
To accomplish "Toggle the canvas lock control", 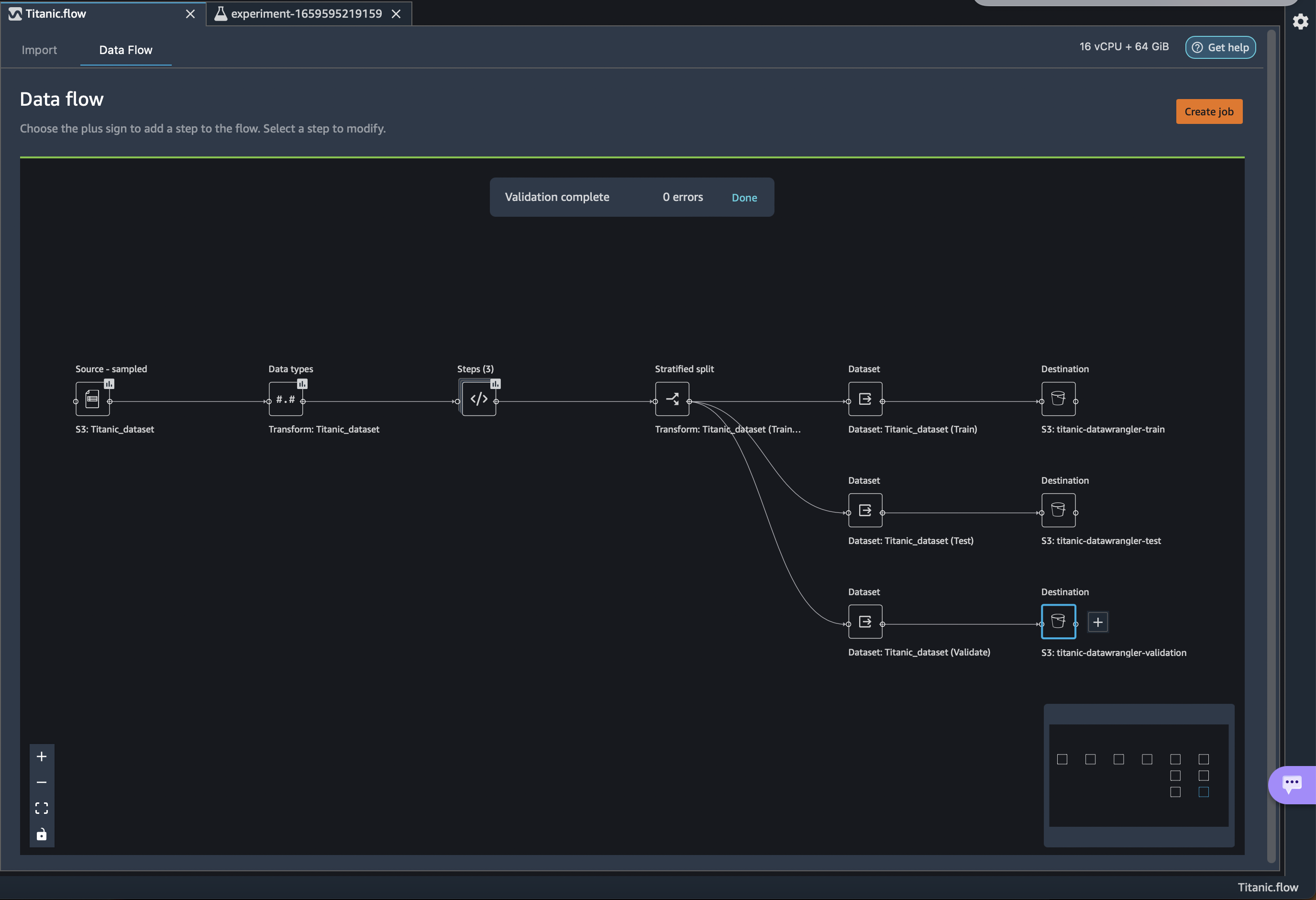I will [42, 834].
